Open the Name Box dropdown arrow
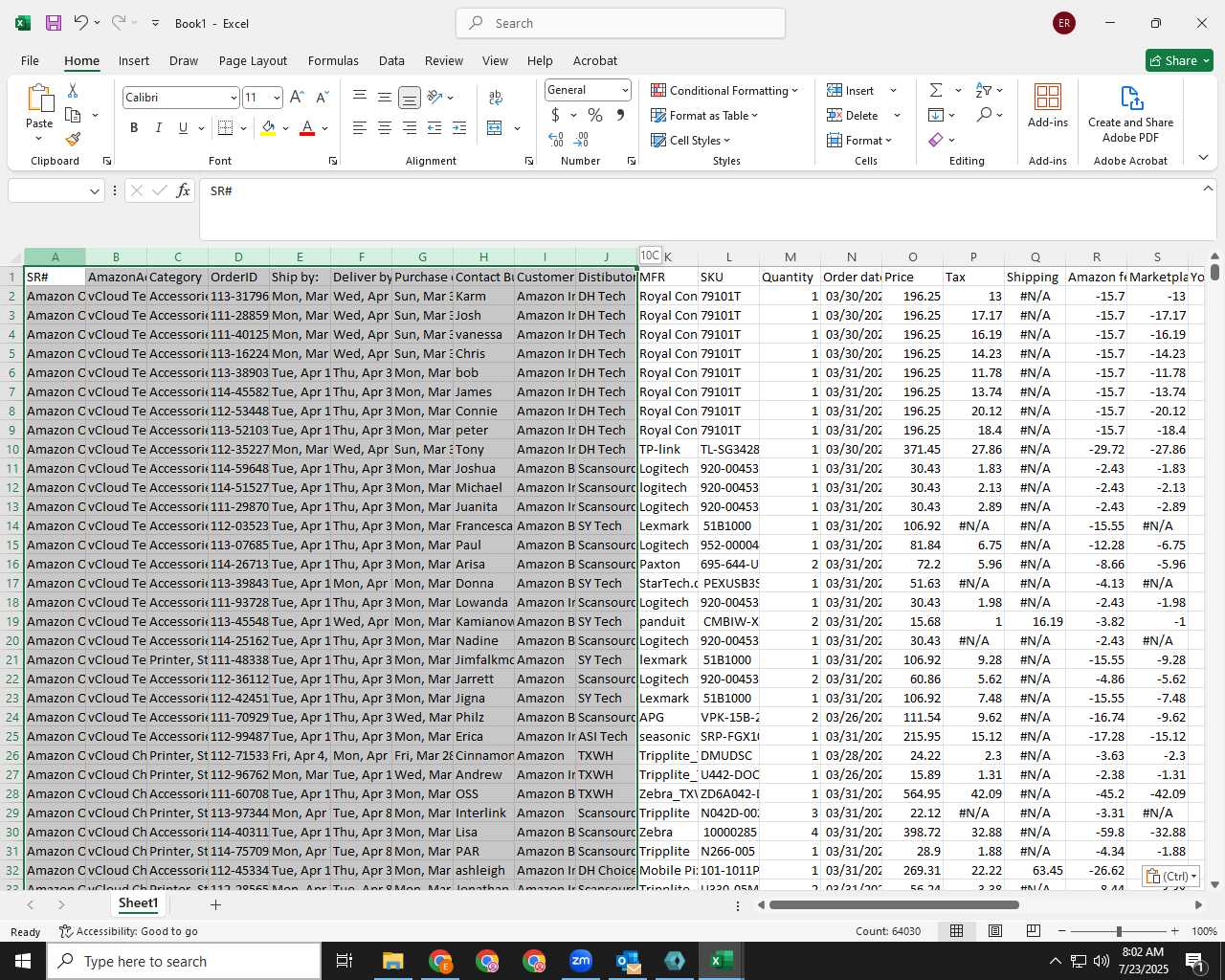This screenshot has width=1225, height=980. point(95,191)
